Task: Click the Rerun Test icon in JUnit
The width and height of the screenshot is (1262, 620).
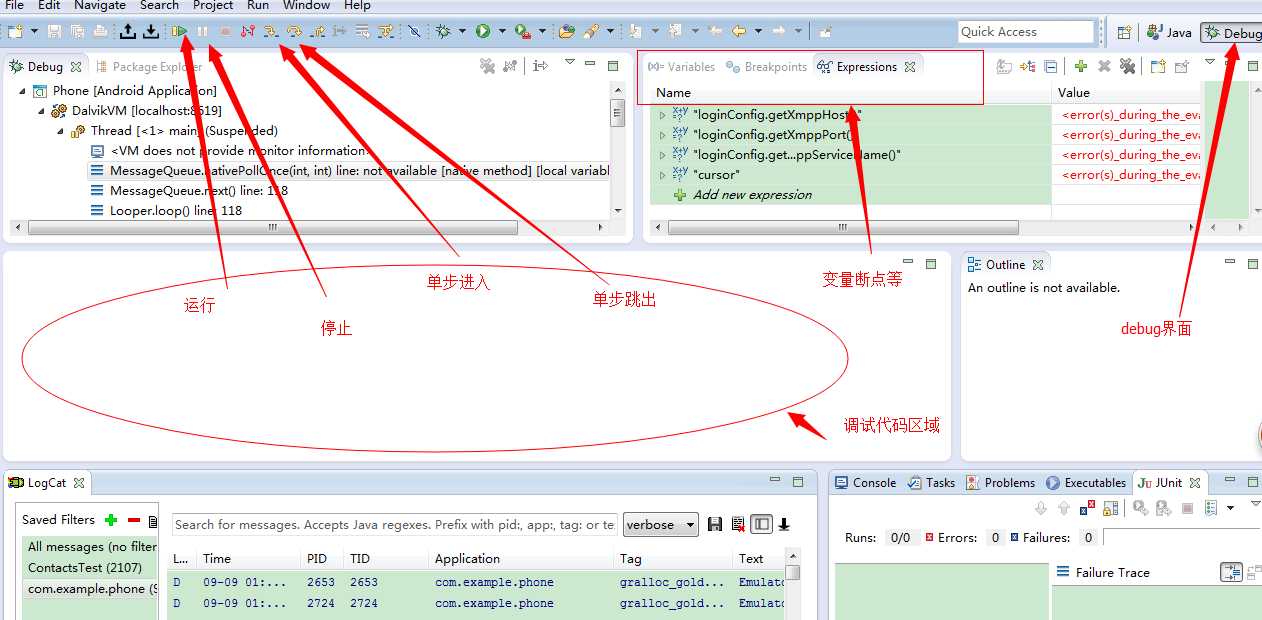Action: pos(1140,508)
